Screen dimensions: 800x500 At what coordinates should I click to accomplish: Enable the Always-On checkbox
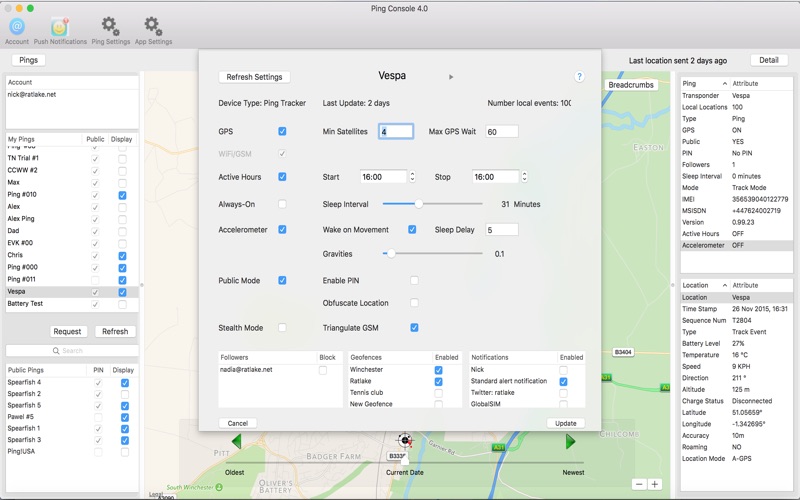tap(282, 204)
